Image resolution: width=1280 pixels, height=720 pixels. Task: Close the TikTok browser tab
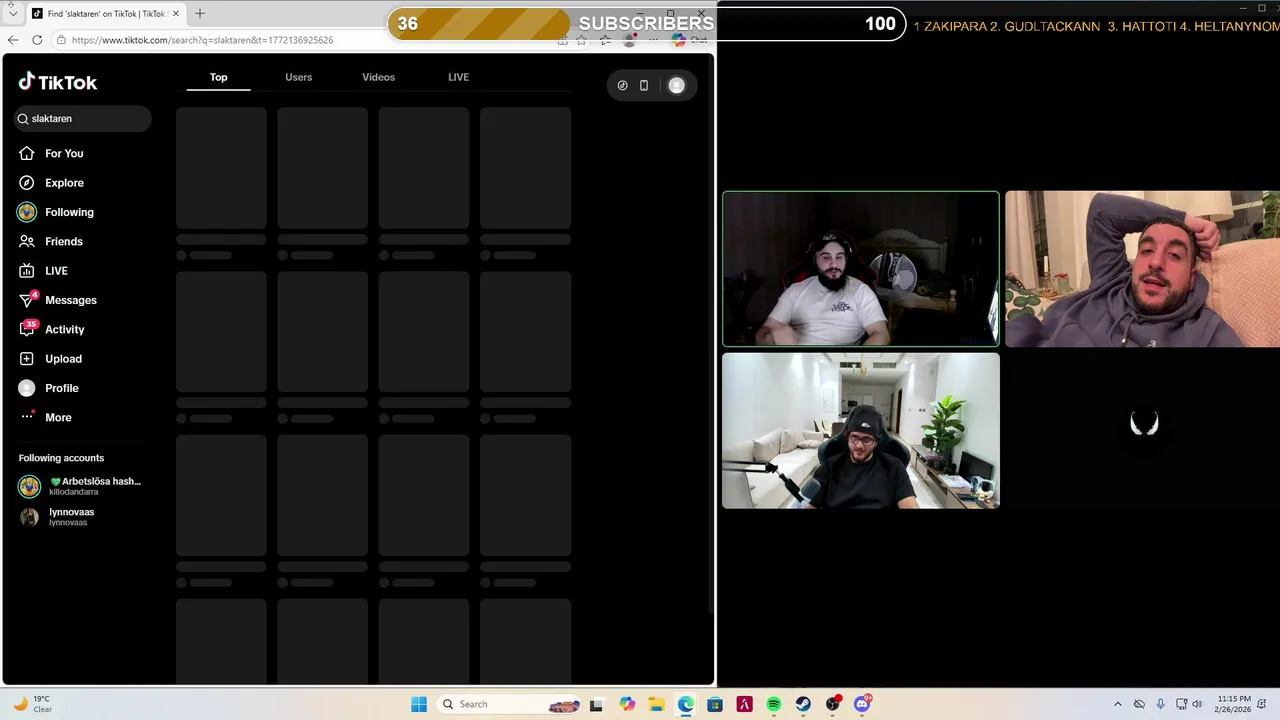coord(176,13)
